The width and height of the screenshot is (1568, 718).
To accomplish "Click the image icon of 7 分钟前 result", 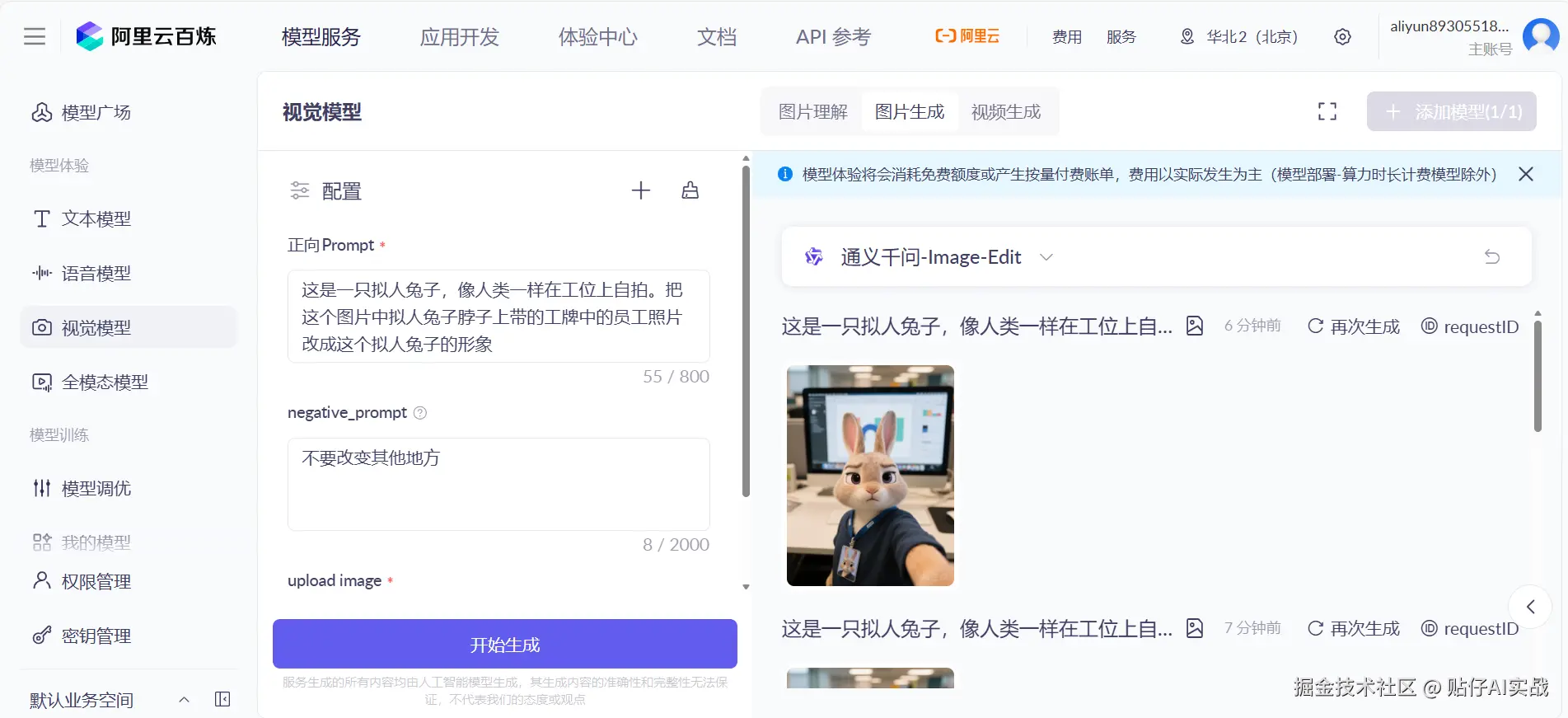I will [x=1195, y=628].
